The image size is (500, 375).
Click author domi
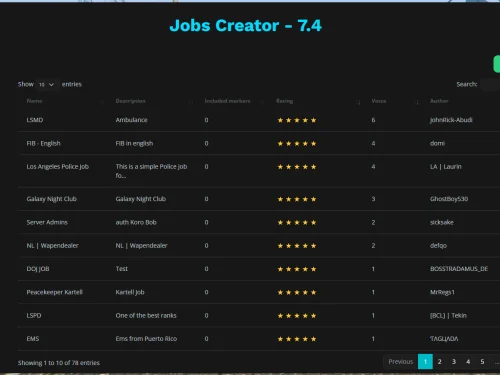pos(437,143)
